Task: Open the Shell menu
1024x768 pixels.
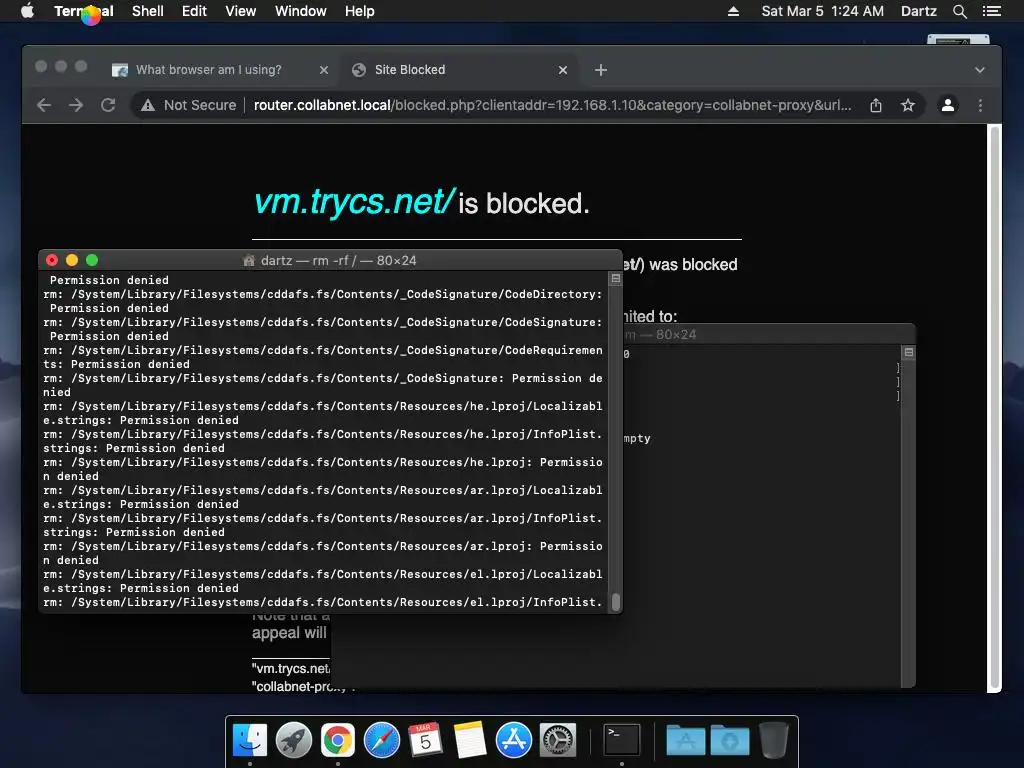Action: [148, 11]
